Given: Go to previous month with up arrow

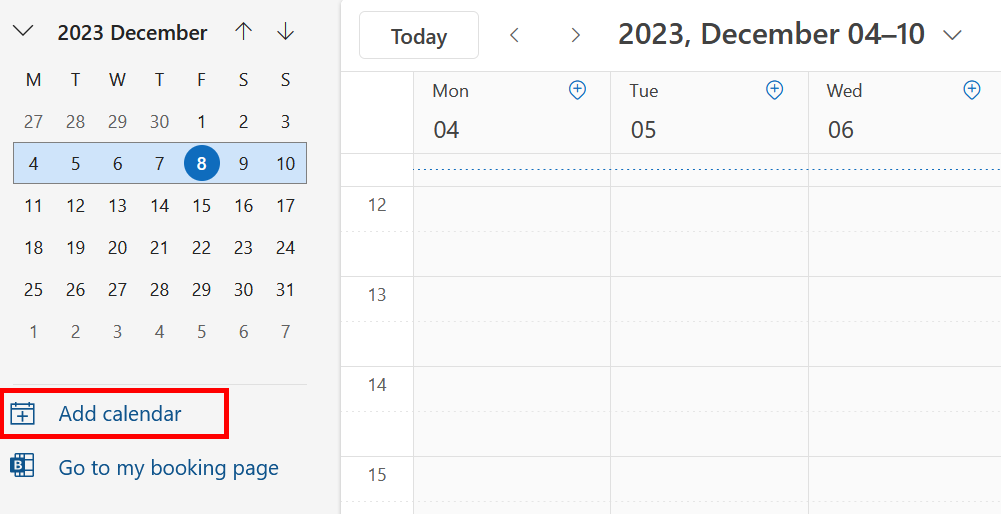Looking at the screenshot, I should [x=243, y=32].
